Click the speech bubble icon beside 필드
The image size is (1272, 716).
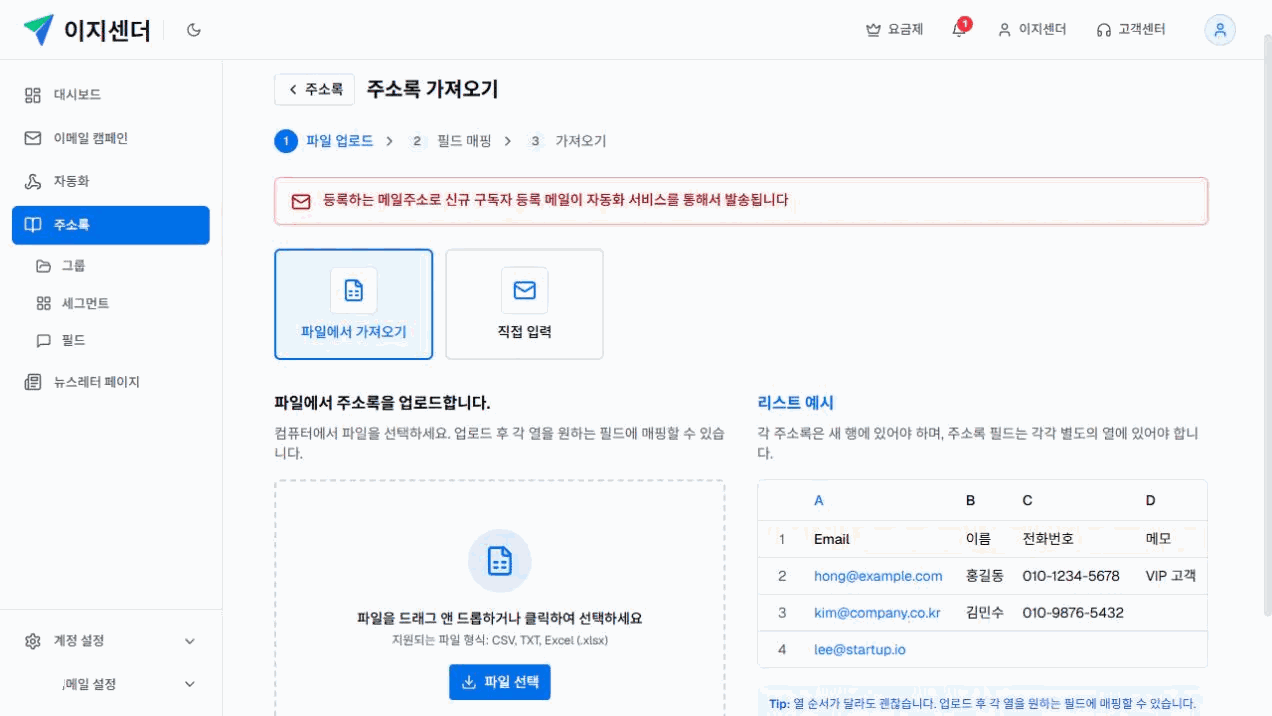[43, 340]
